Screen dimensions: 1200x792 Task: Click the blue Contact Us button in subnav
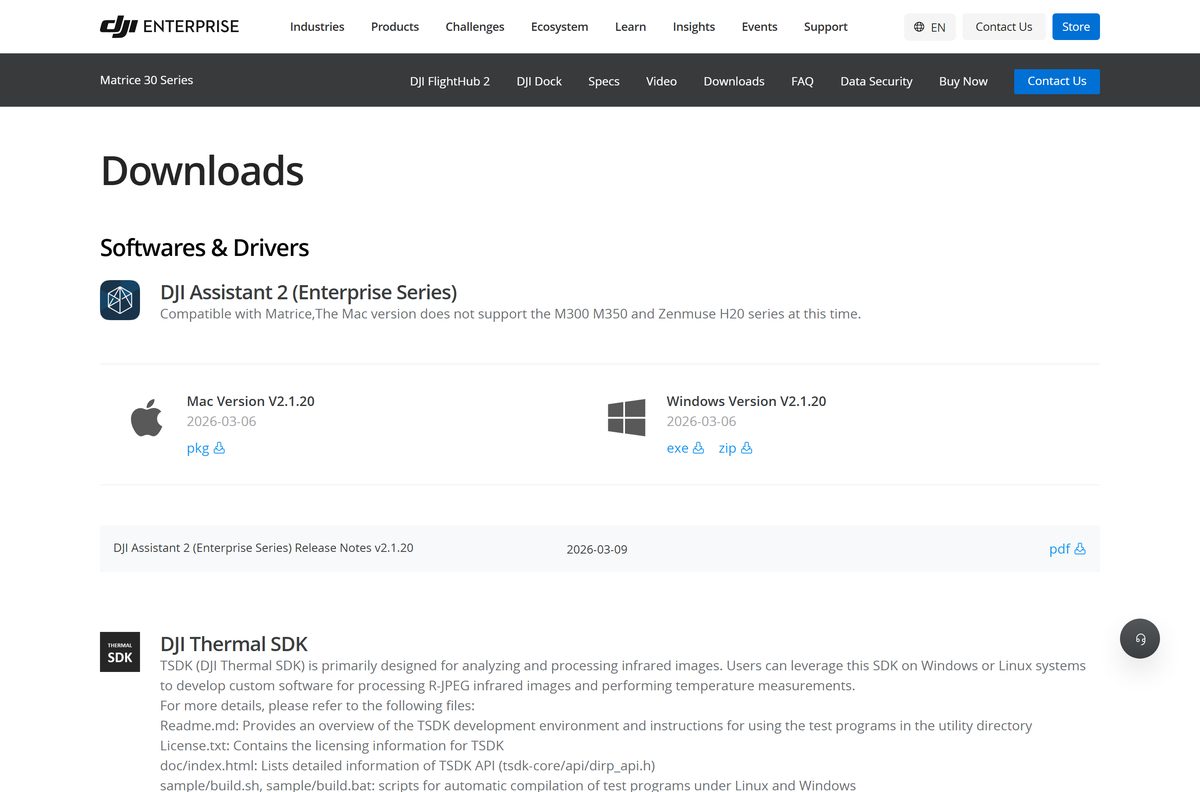[1057, 81]
